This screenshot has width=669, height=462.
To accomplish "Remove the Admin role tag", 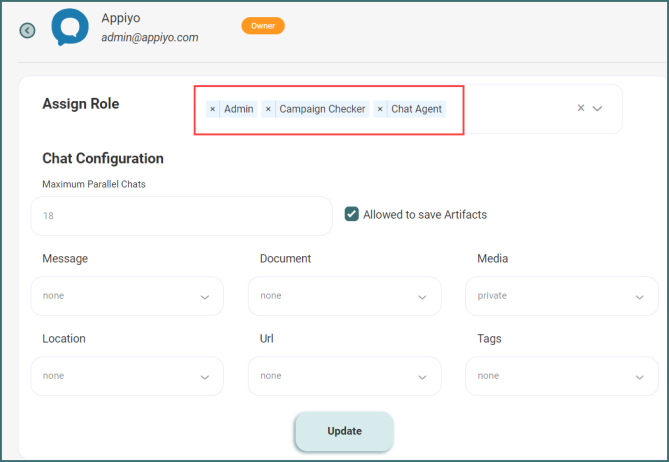I will [213, 109].
